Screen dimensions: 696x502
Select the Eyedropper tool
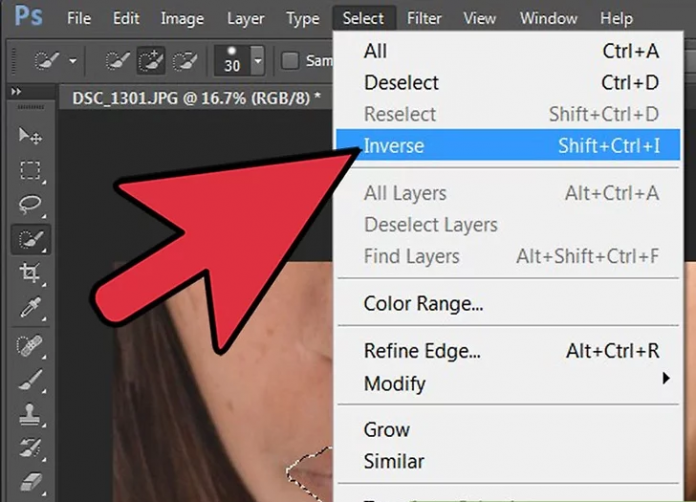pos(30,308)
